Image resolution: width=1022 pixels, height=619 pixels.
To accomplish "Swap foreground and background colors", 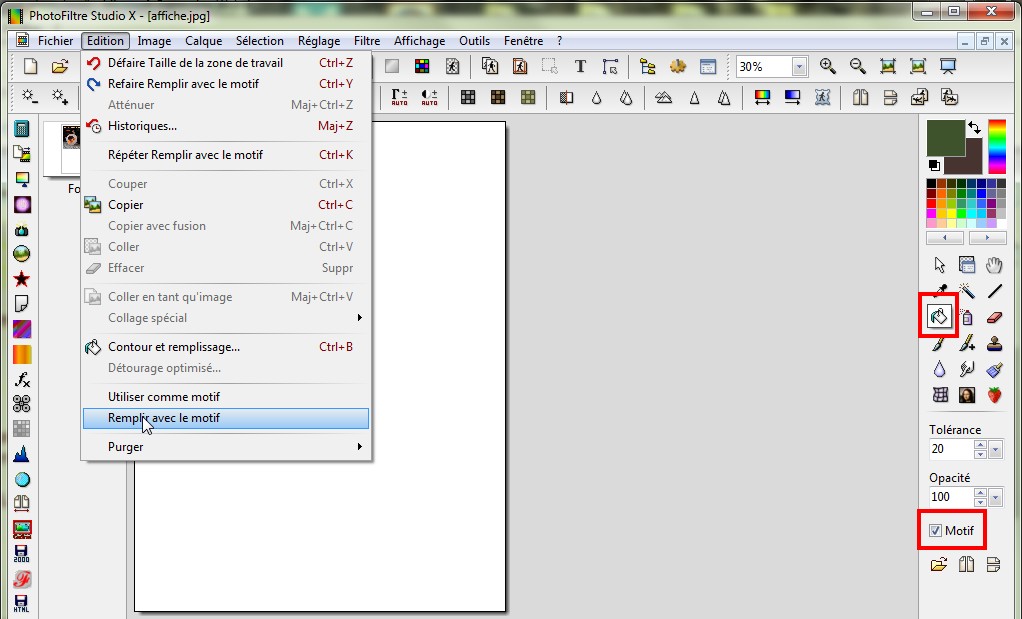I will (x=974, y=128).
